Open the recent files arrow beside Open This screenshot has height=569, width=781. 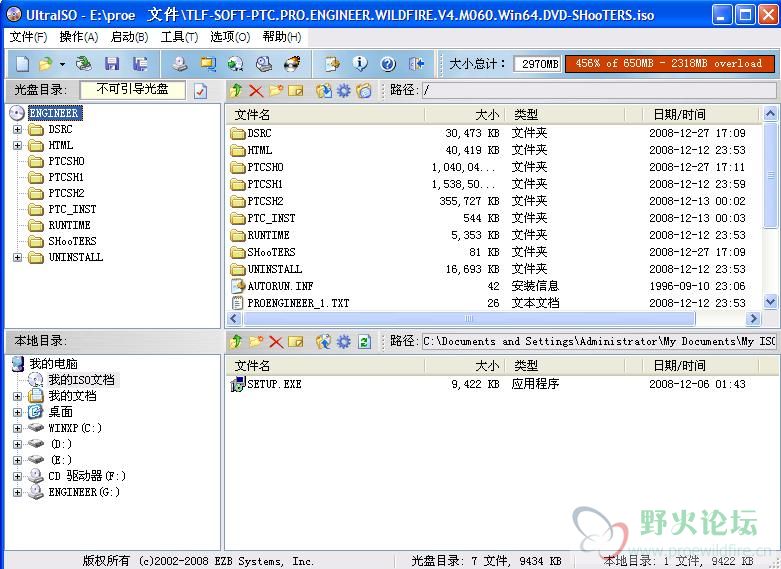[62, 64]
